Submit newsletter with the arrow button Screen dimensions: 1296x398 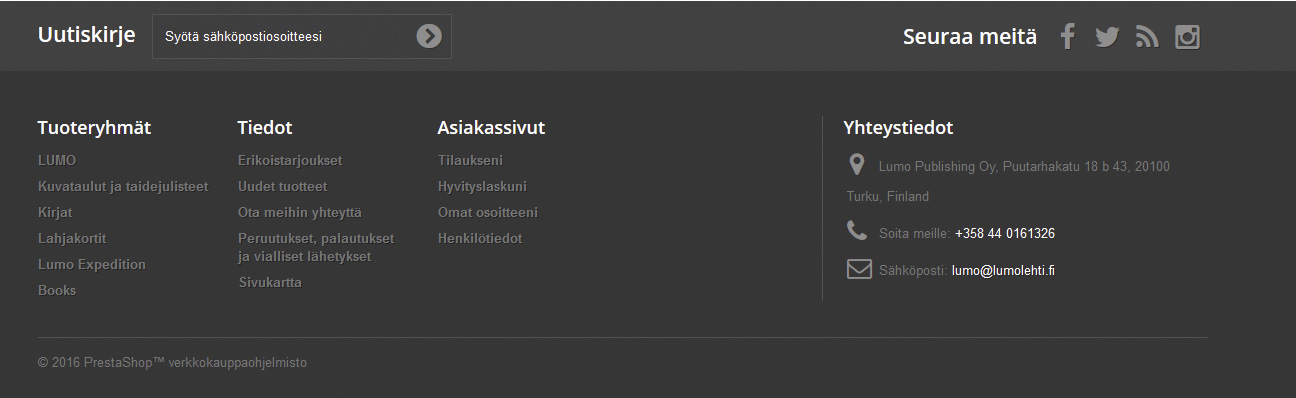pos(429,36)
